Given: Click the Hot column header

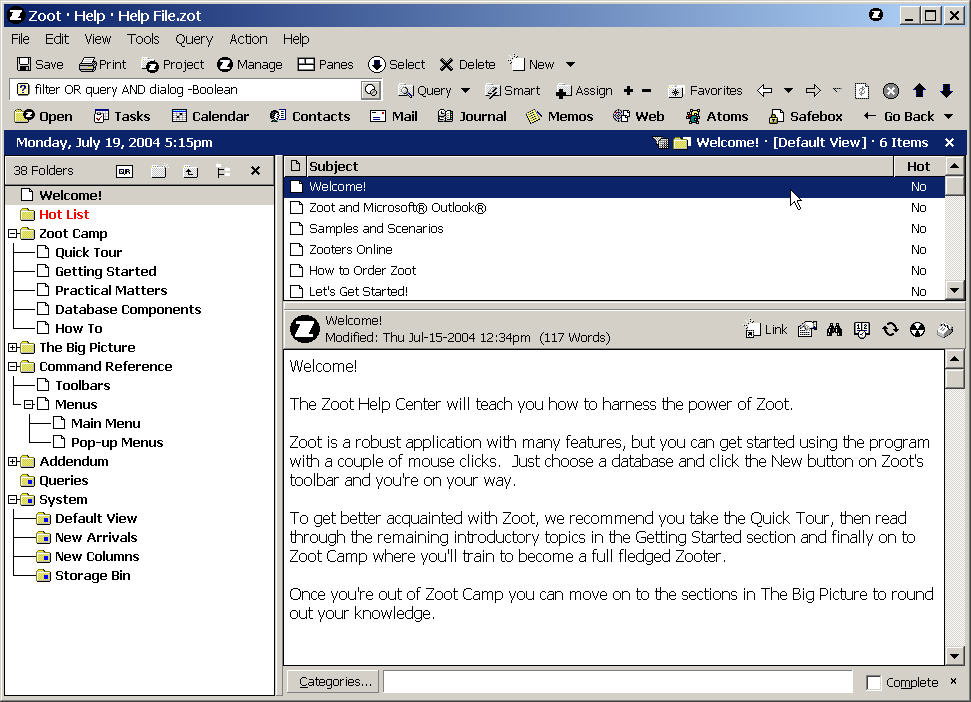Looking at the screenshot, I should pos(918,166).
